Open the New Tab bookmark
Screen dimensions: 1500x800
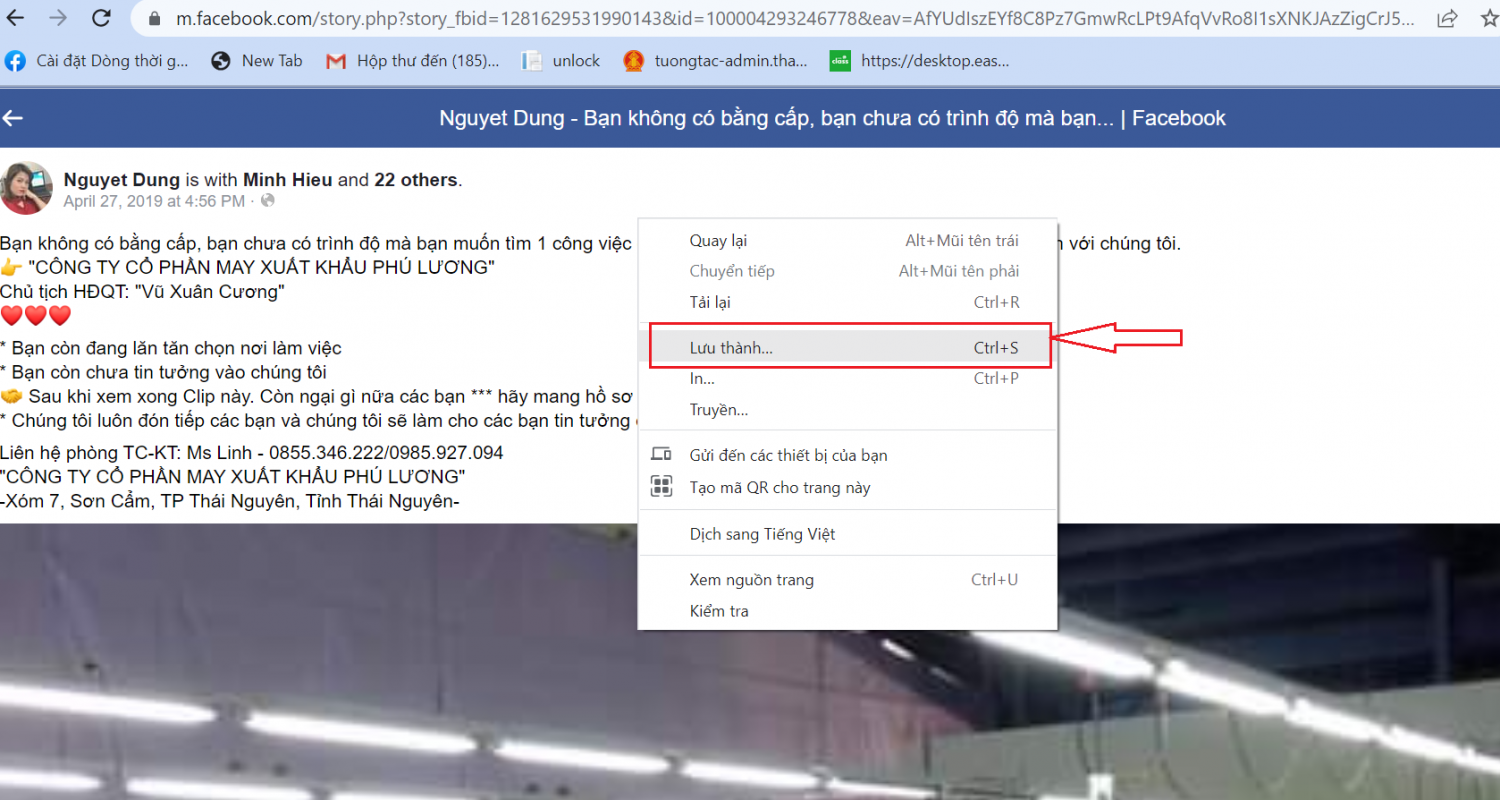click(x=257, y=61)
